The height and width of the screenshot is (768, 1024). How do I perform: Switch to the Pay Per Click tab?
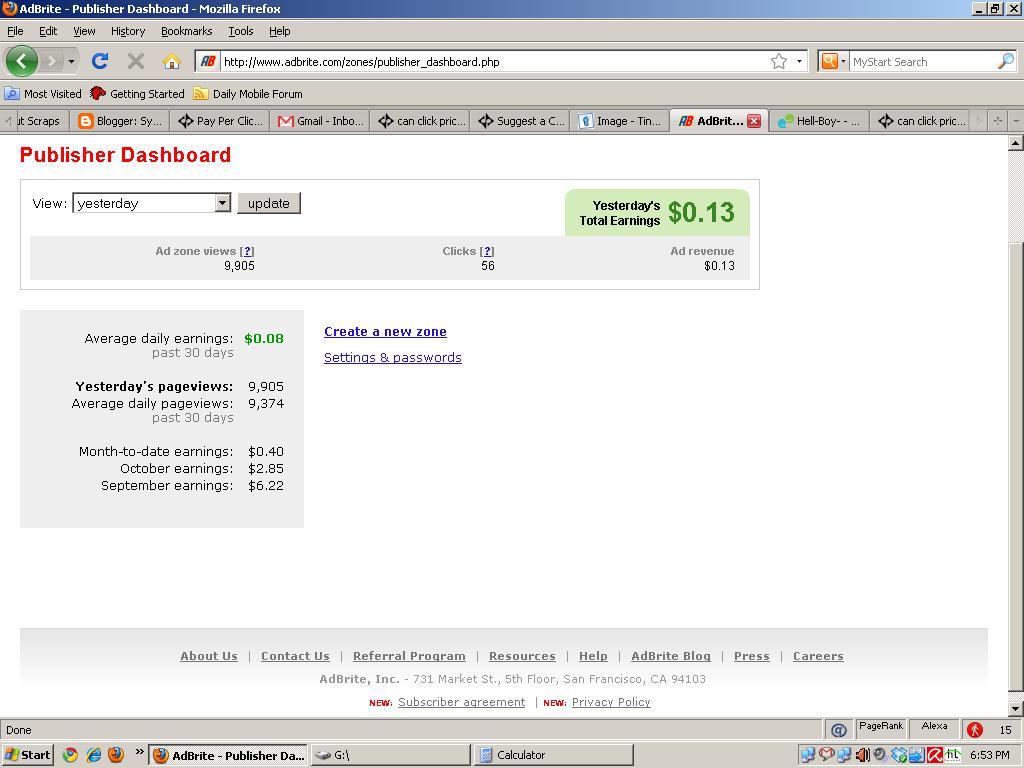point(221,121)
